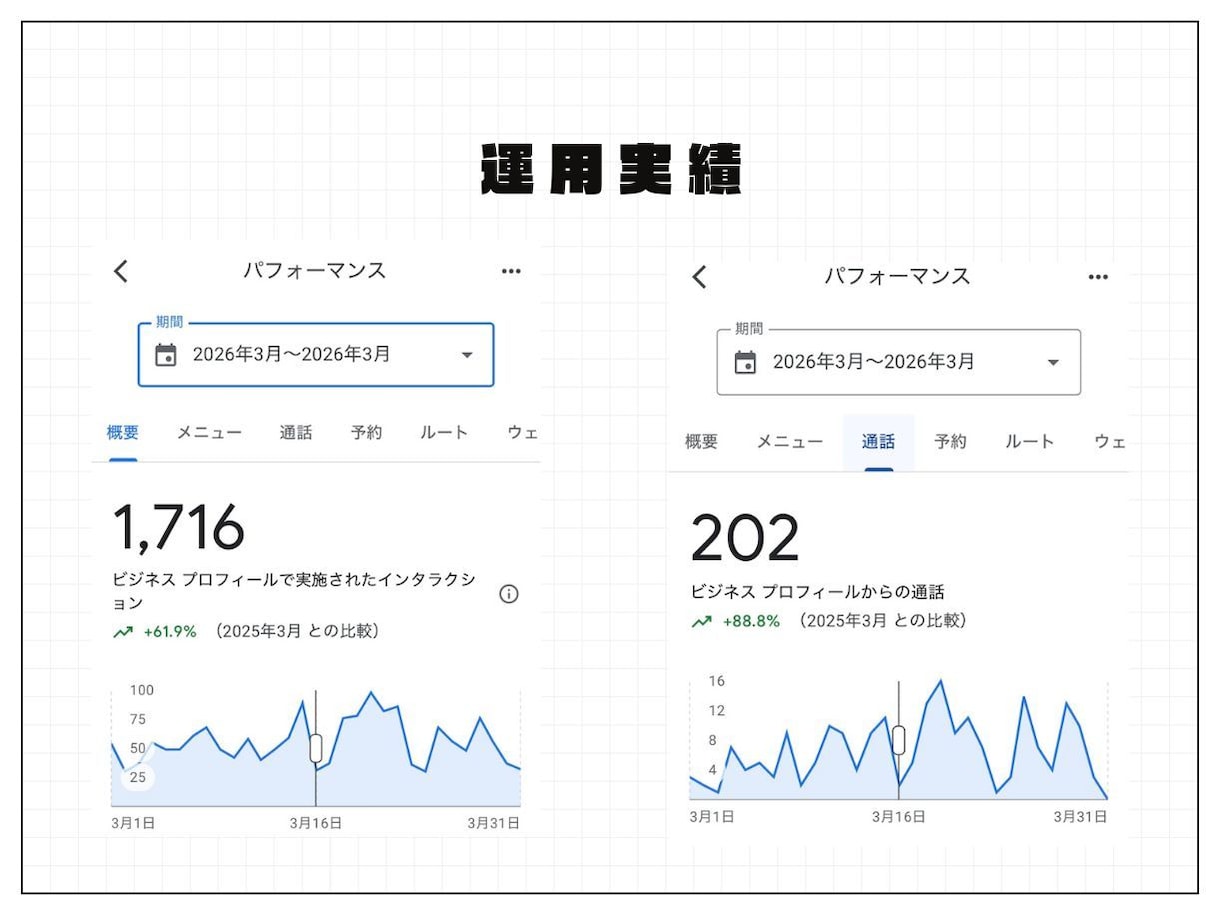The height and width of the screenshot is (915, 1220).
Task: Select 通話 tab in left panel
Action: (x=296, y=433)
